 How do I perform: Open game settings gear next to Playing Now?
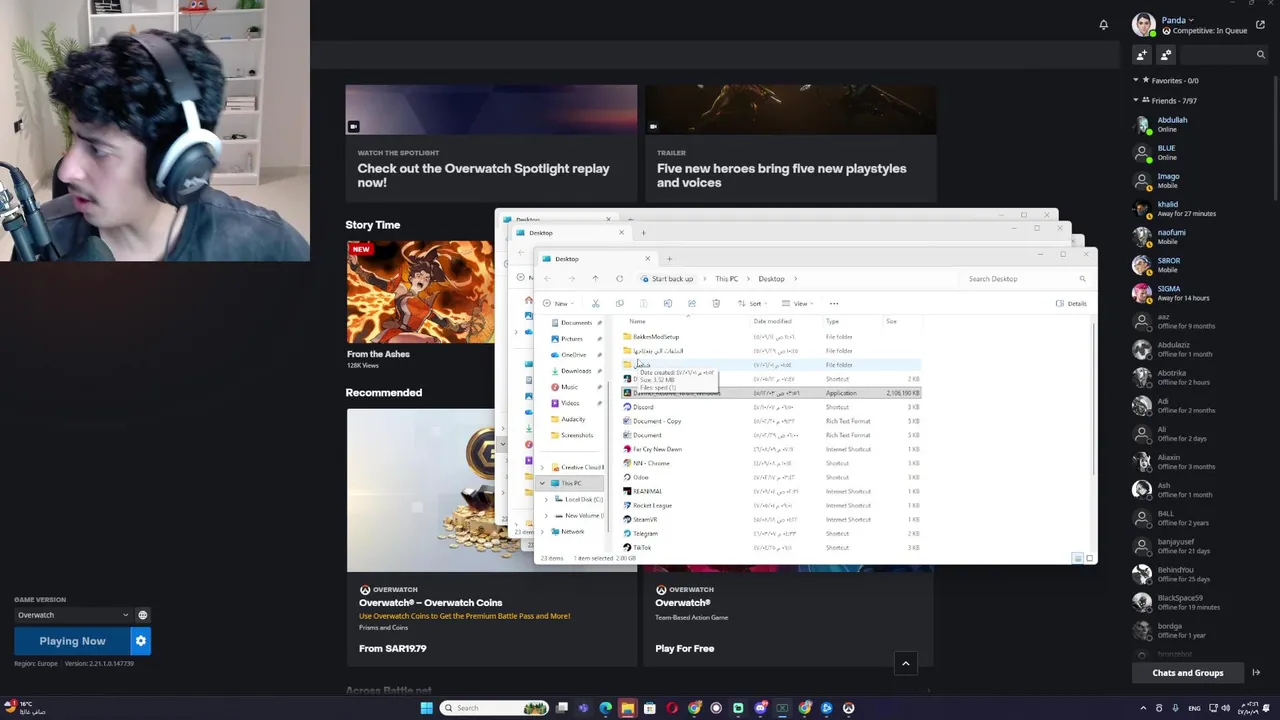click(x=141, y=641)
